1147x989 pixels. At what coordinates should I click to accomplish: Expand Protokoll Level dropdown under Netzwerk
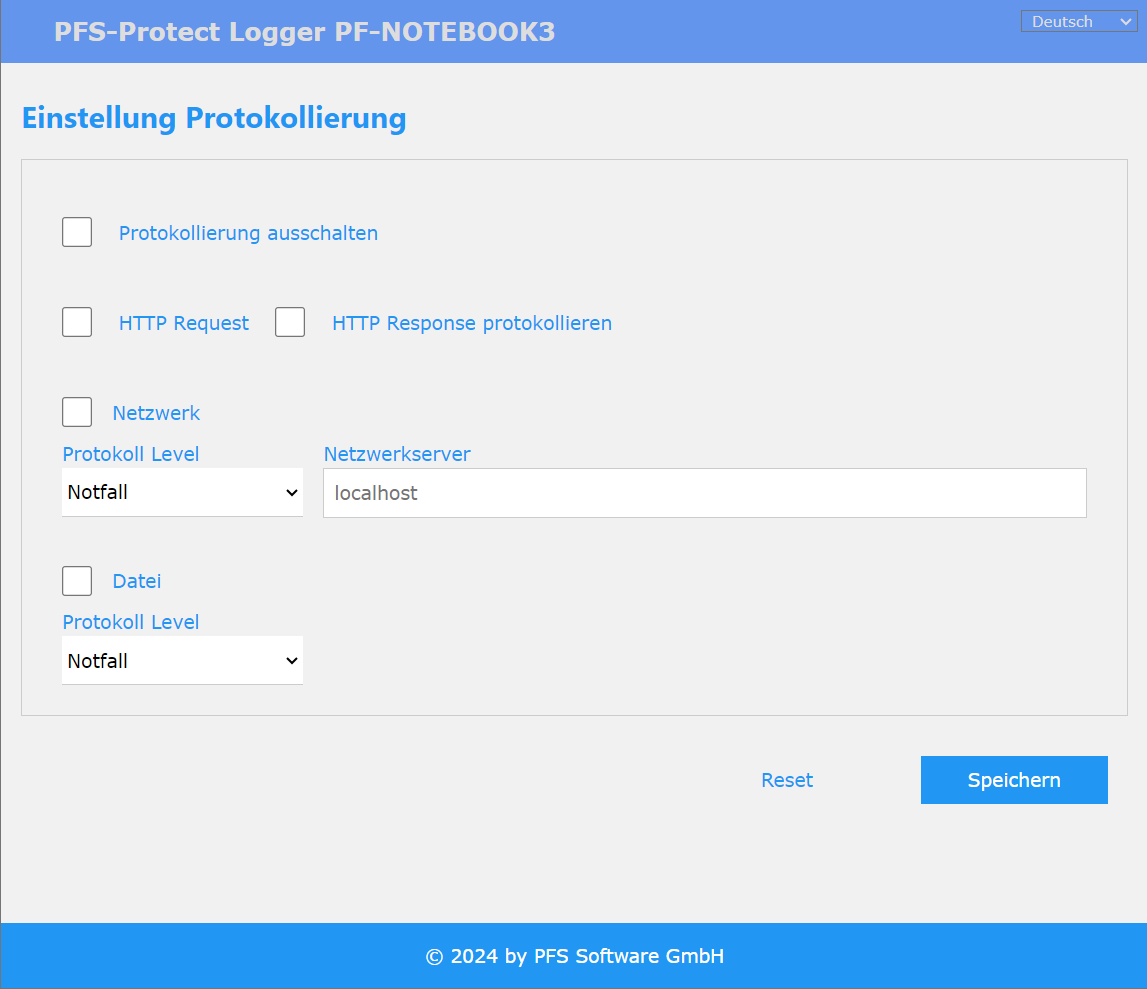(182, 492)
